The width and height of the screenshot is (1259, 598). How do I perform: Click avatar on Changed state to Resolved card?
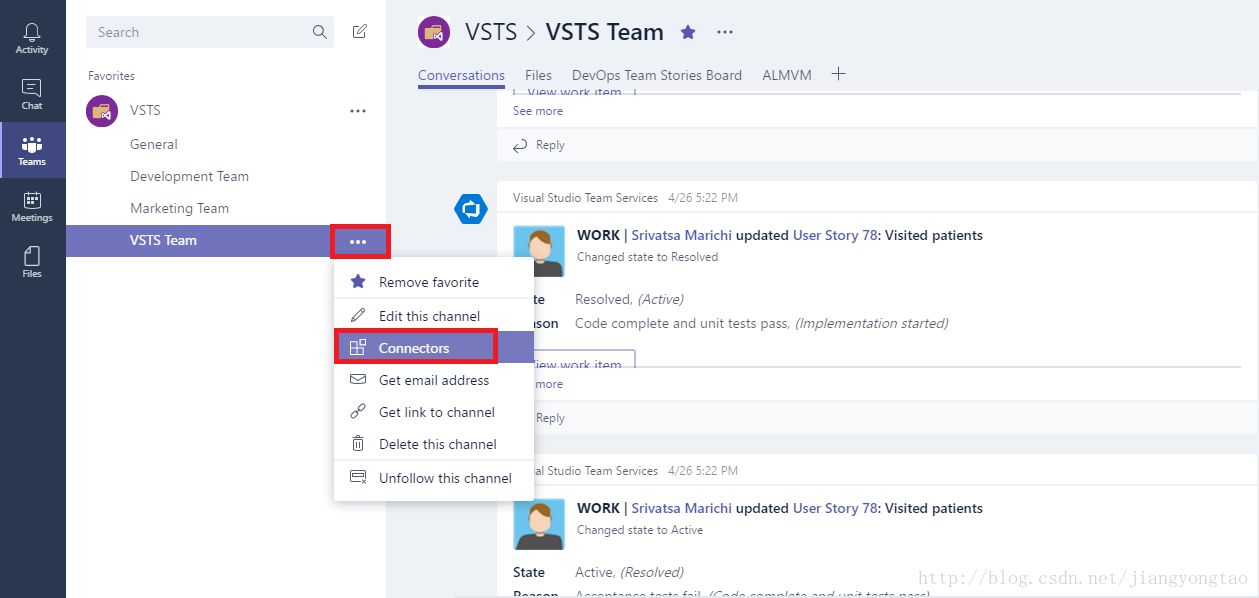click(539, 251)
